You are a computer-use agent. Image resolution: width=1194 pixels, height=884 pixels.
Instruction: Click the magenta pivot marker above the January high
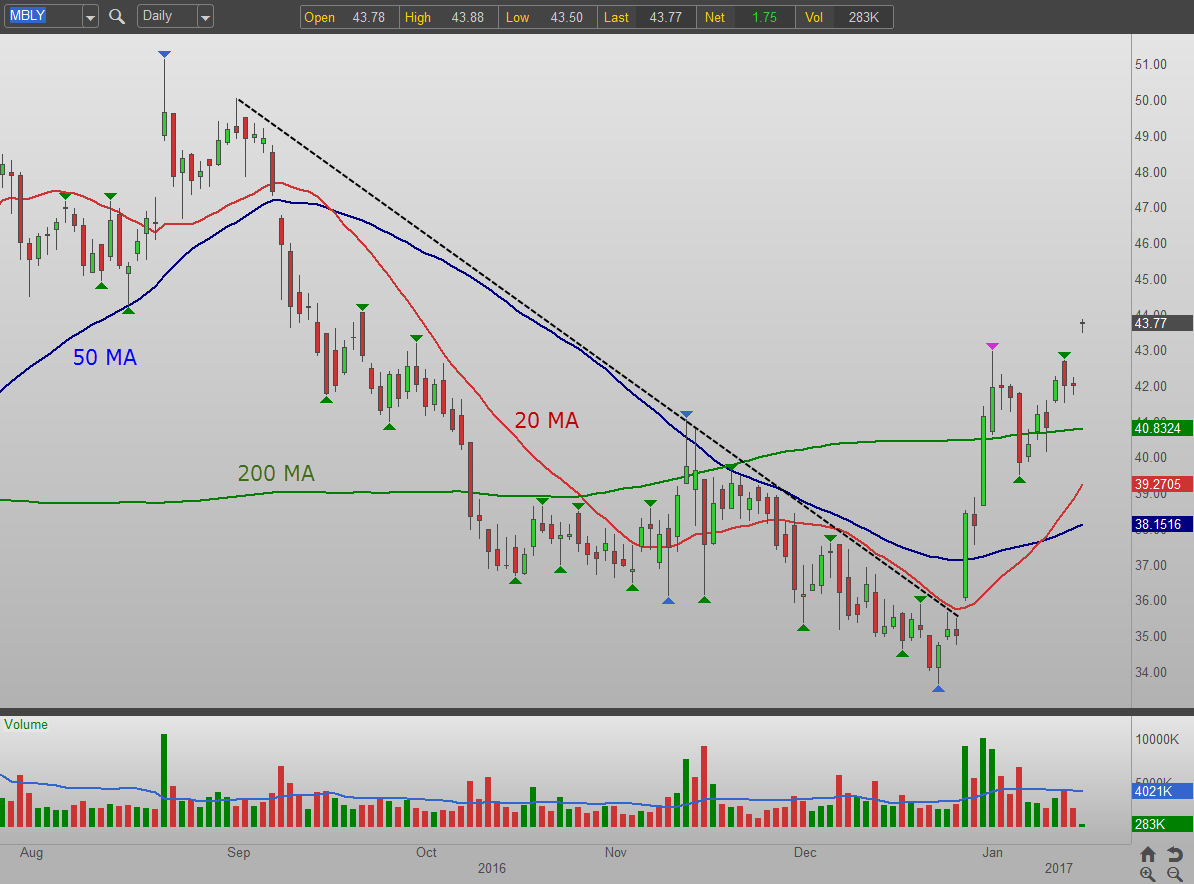tap(992, 346)
